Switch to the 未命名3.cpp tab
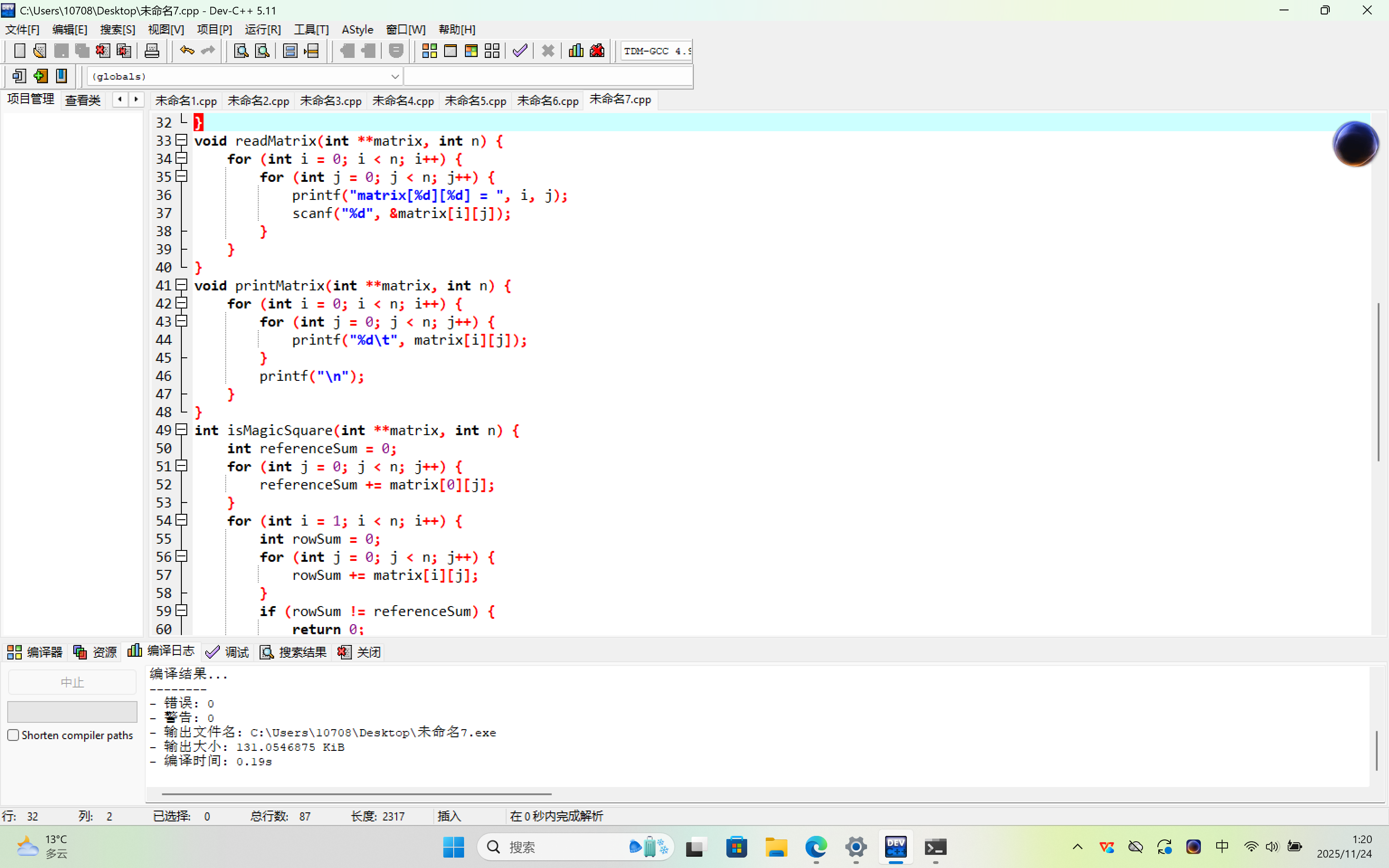 click(331, 101)
